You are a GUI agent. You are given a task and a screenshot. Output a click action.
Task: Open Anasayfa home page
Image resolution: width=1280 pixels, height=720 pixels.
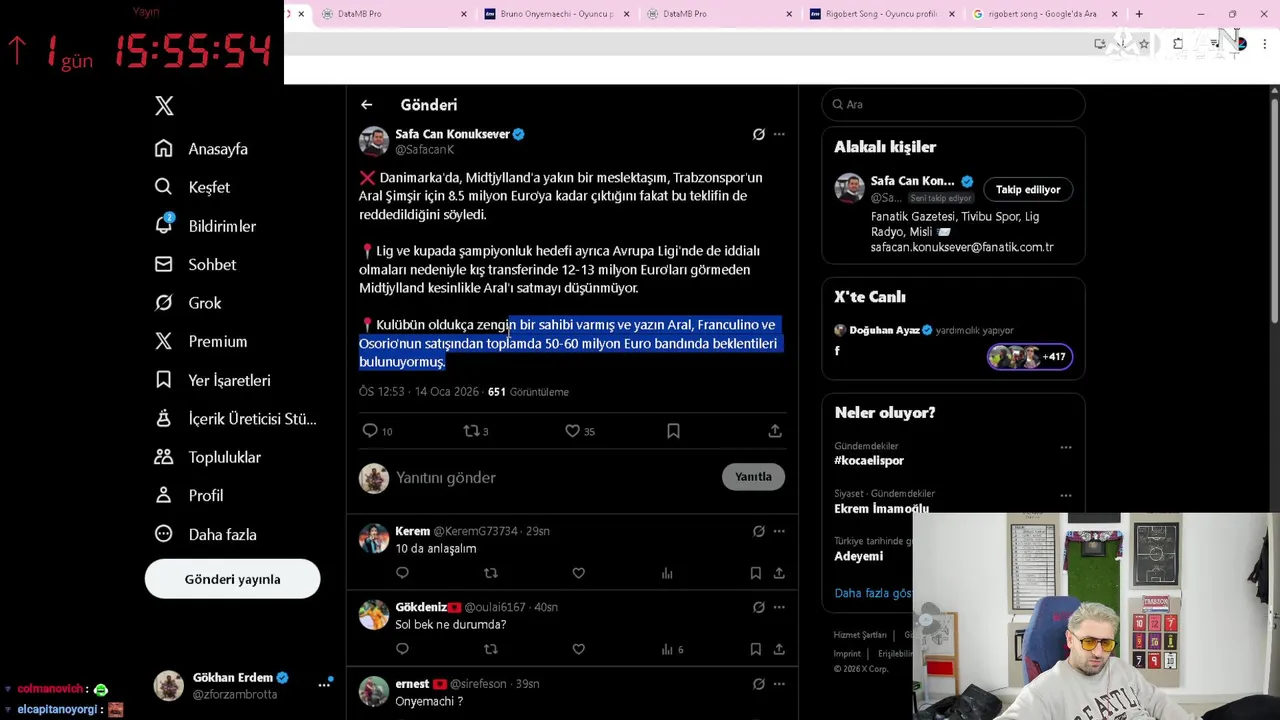point(201,149)
